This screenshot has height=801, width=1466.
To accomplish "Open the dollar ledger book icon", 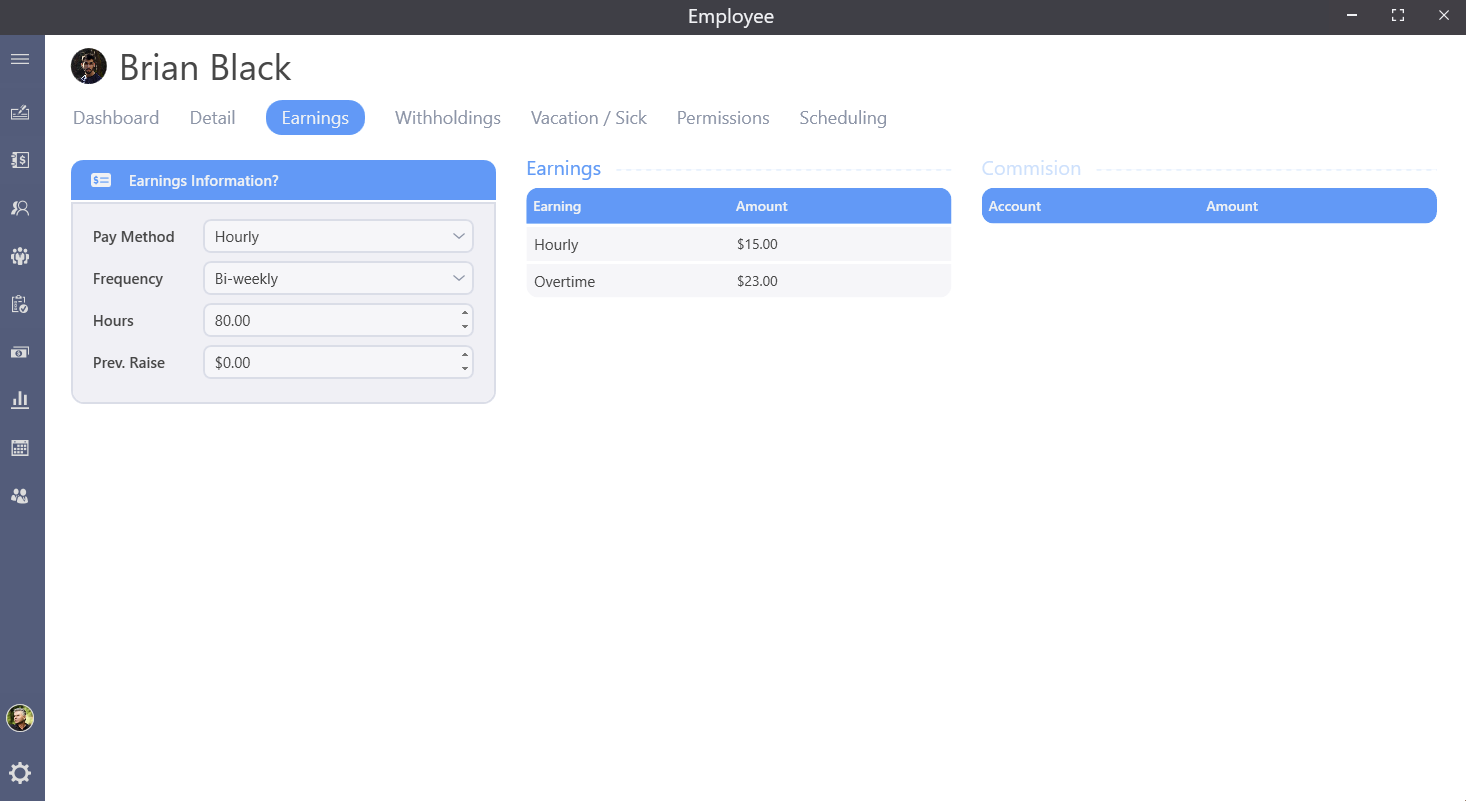I will (20, 160).
